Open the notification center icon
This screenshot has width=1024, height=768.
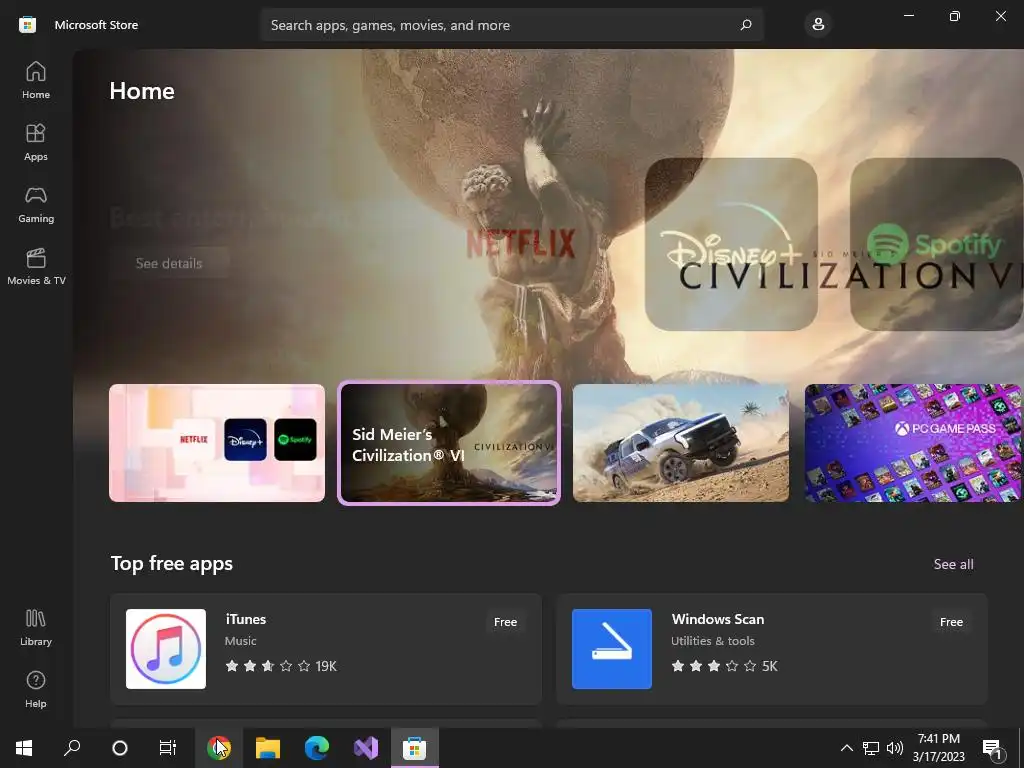pyautogui.click(x=992, y=748)
